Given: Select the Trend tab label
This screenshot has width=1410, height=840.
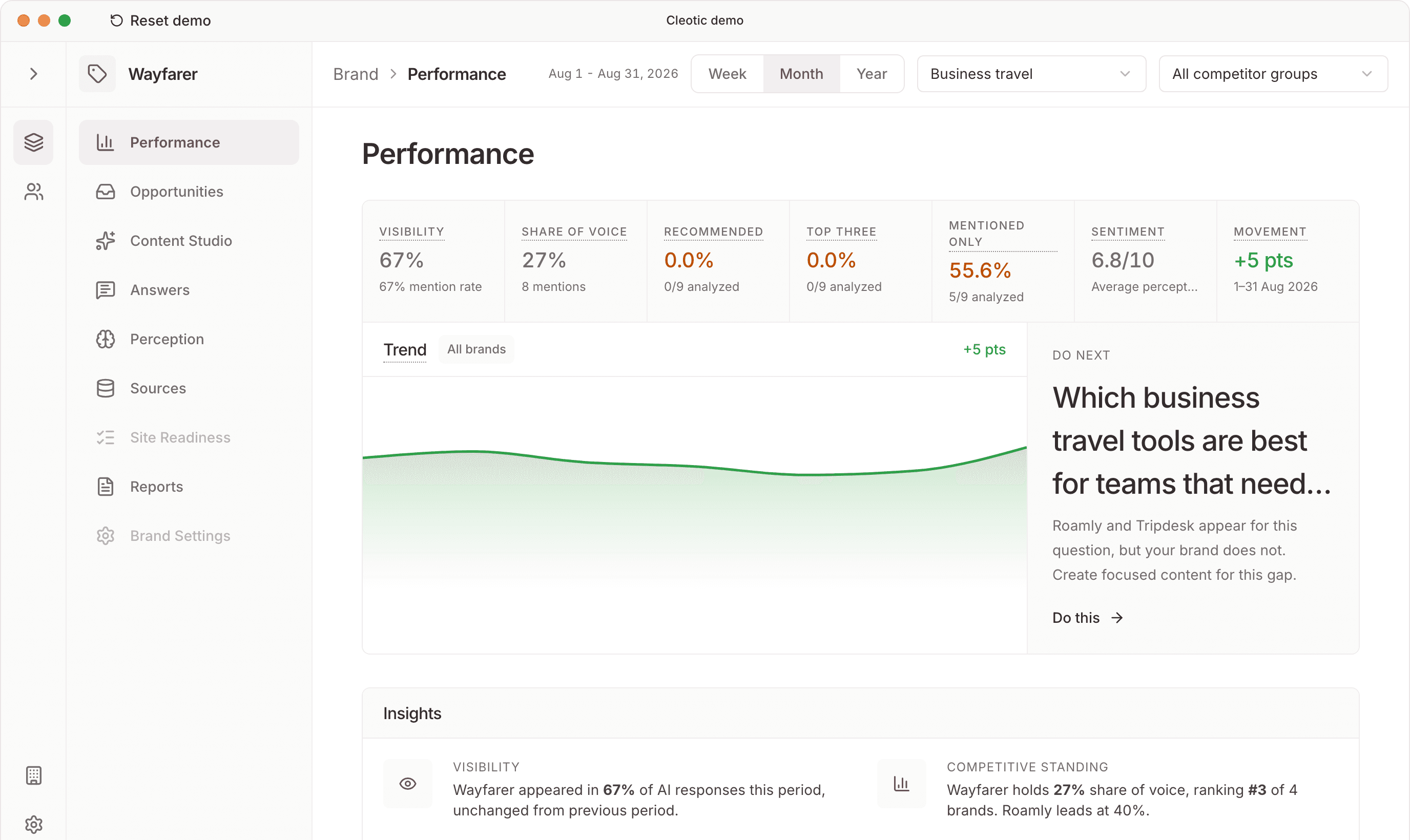Looking at the screenshot, I should [x=405, y=350].
